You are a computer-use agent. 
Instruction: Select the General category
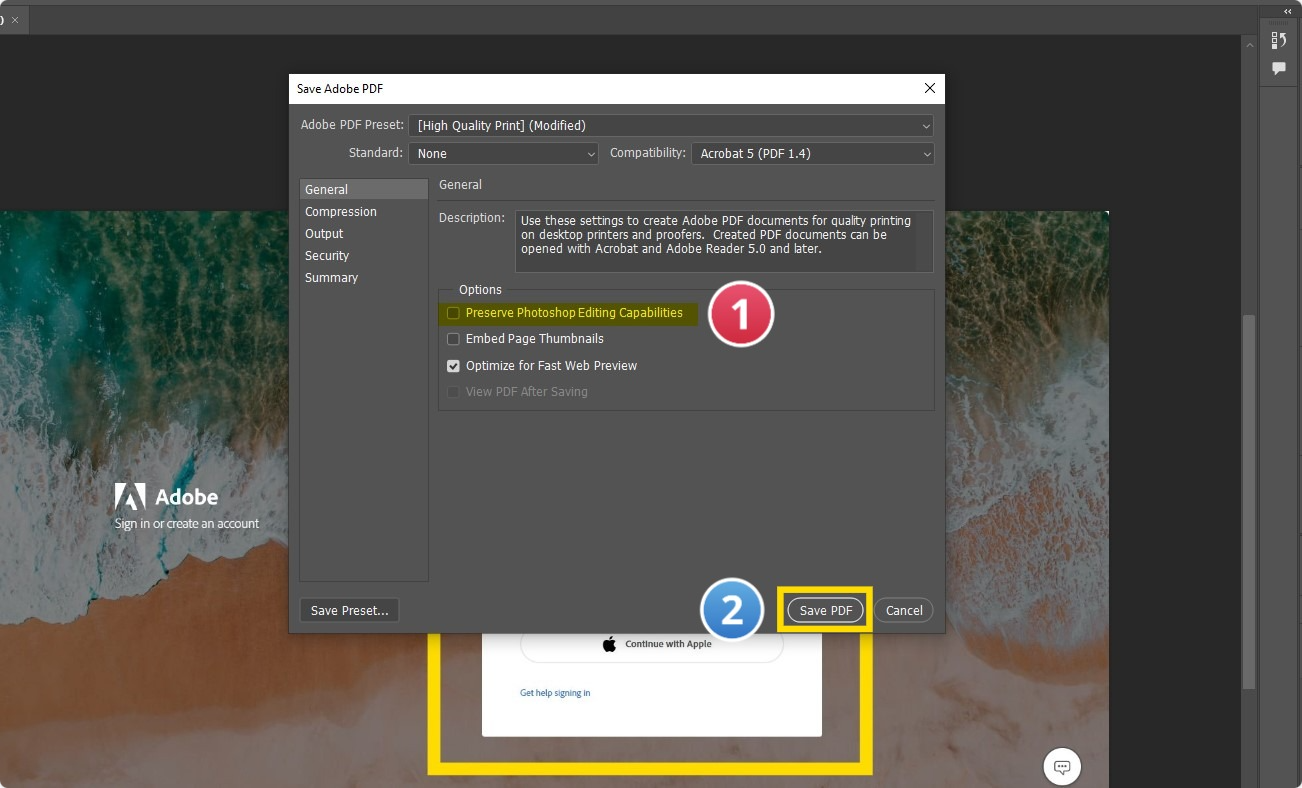click(x=364, y=190)
